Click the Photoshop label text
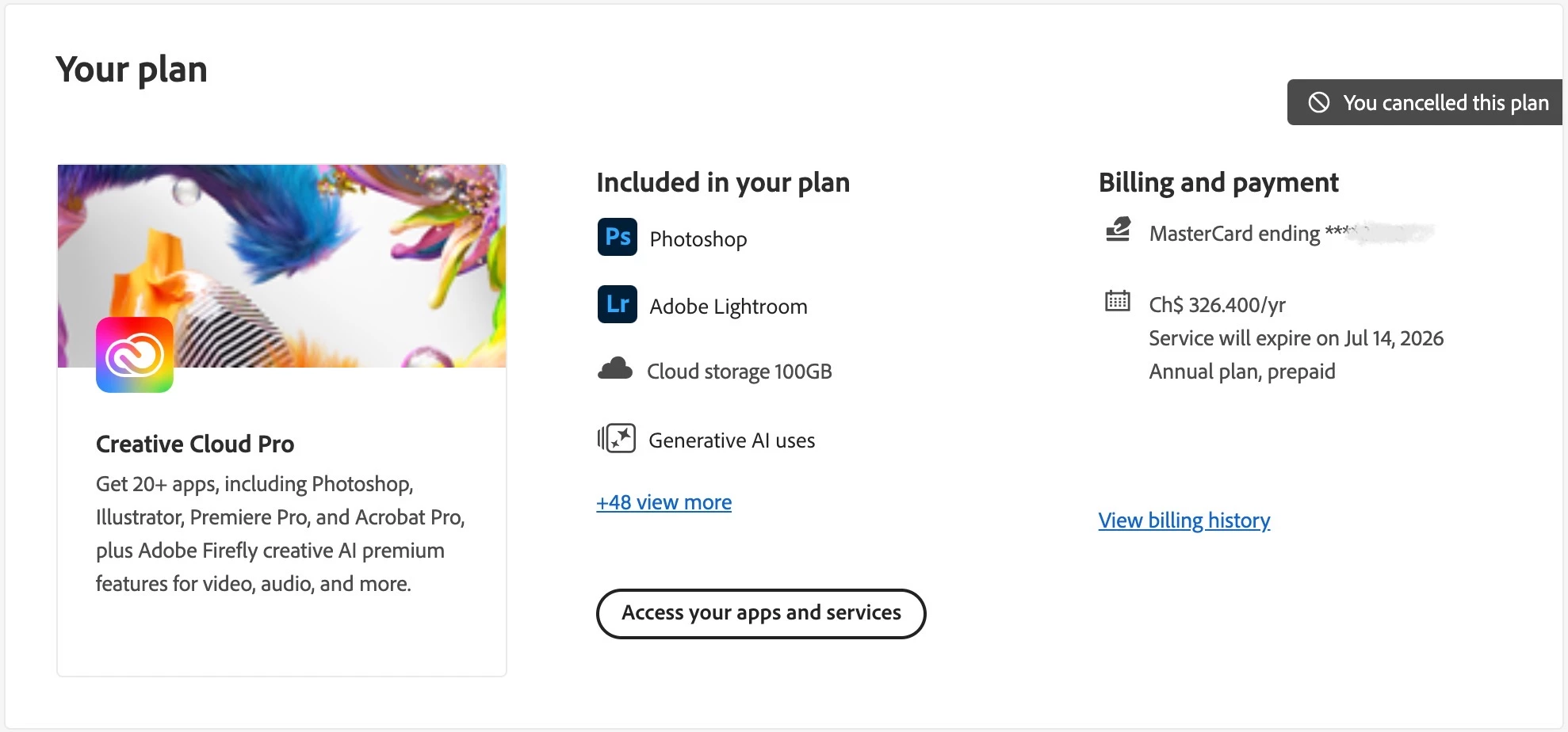The height and width of the screenshot is (732, 1568). 698,239
